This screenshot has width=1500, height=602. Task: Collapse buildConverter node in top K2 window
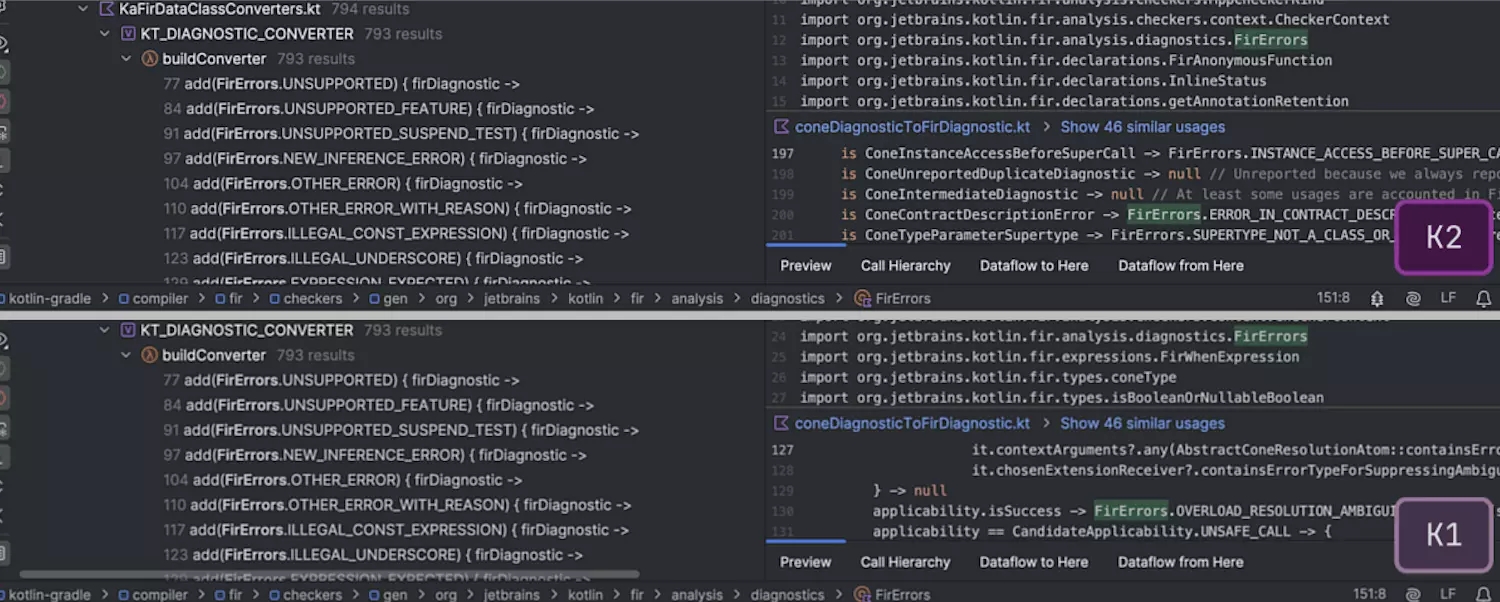pos(126,59)
